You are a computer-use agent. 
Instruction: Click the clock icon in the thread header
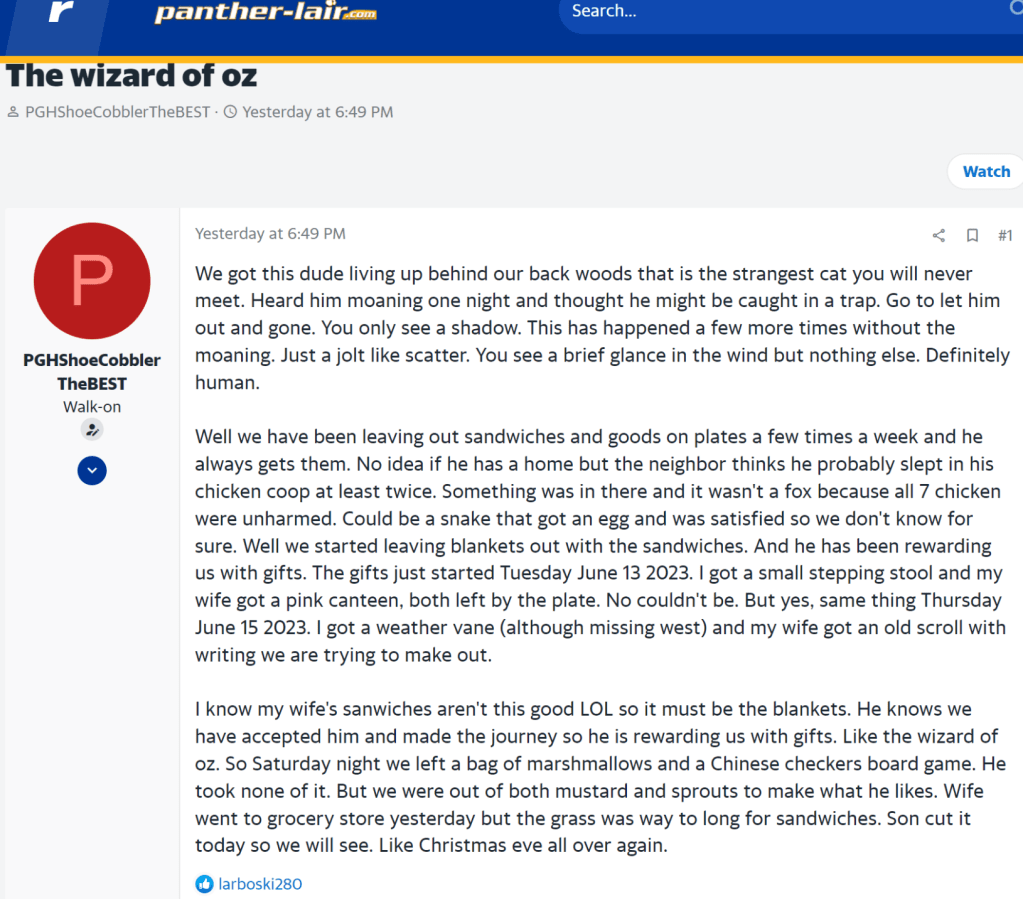[230, 112]
